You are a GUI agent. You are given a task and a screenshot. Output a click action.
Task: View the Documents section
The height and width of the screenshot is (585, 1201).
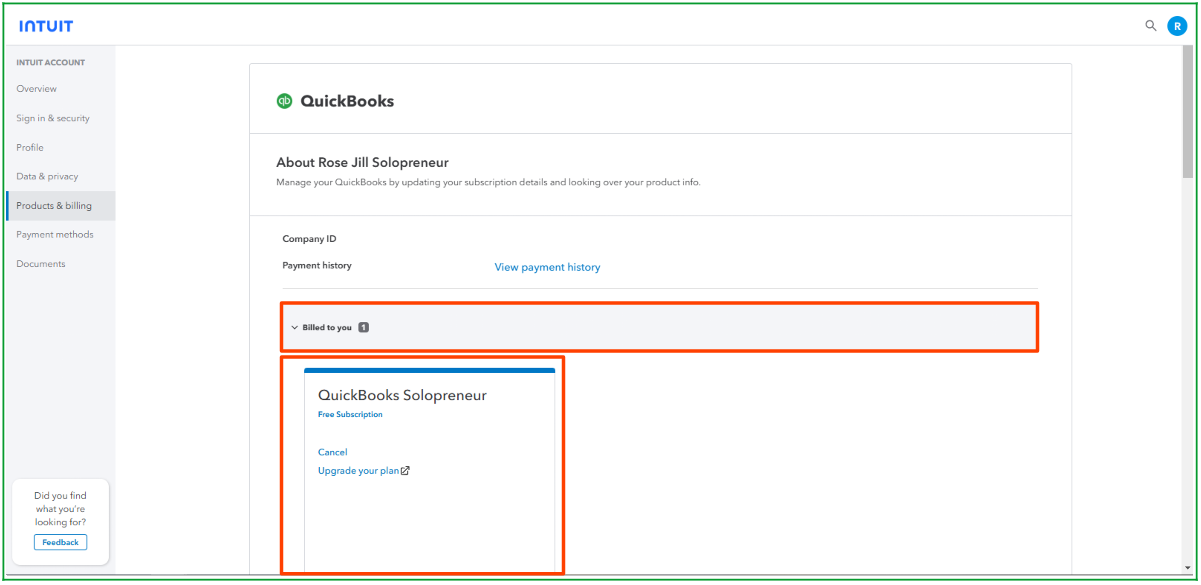click(40, 263)
